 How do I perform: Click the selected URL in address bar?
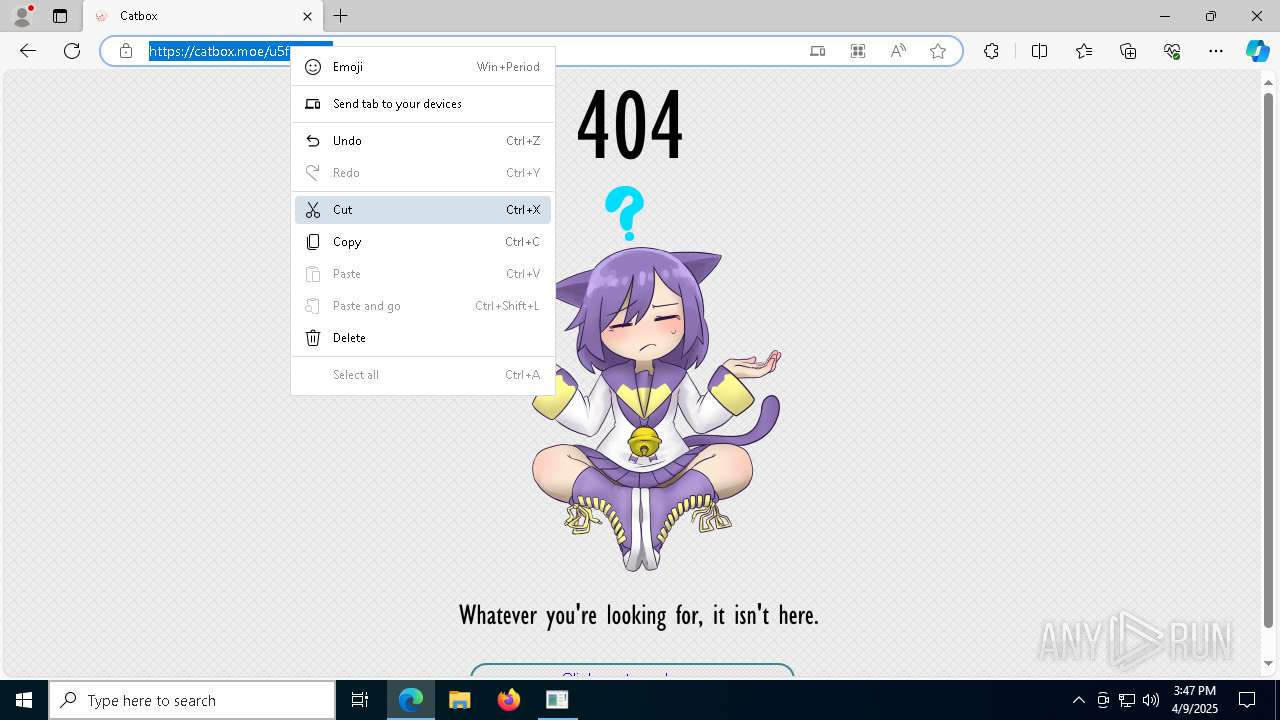(x=220, y=51)
